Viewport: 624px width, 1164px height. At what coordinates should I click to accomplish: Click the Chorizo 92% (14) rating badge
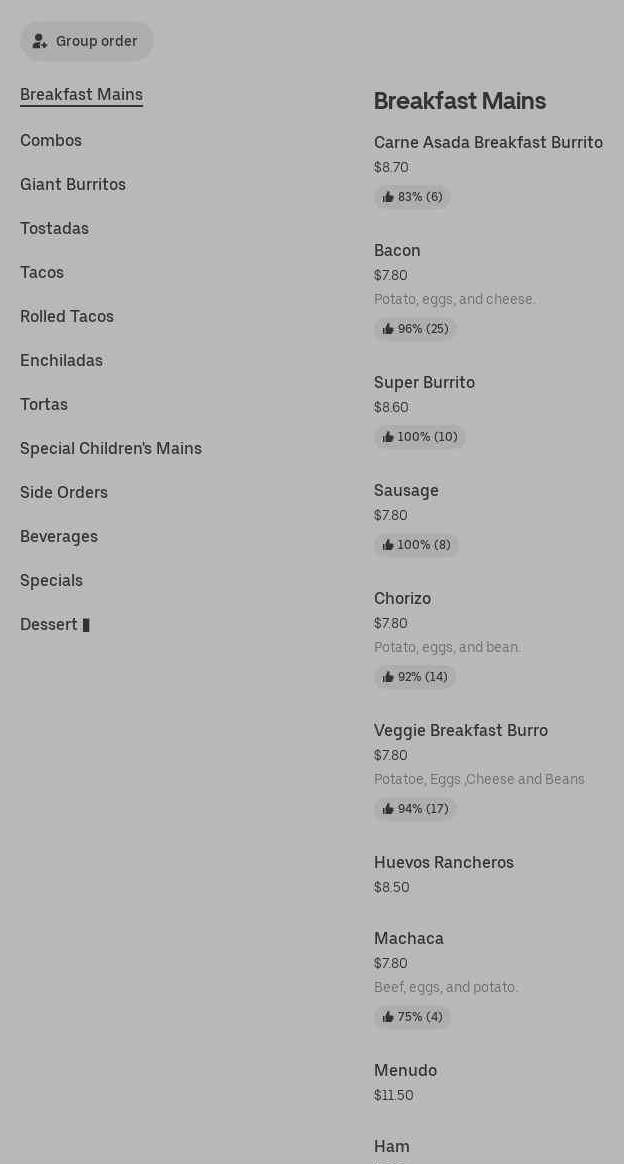[415, 677]
